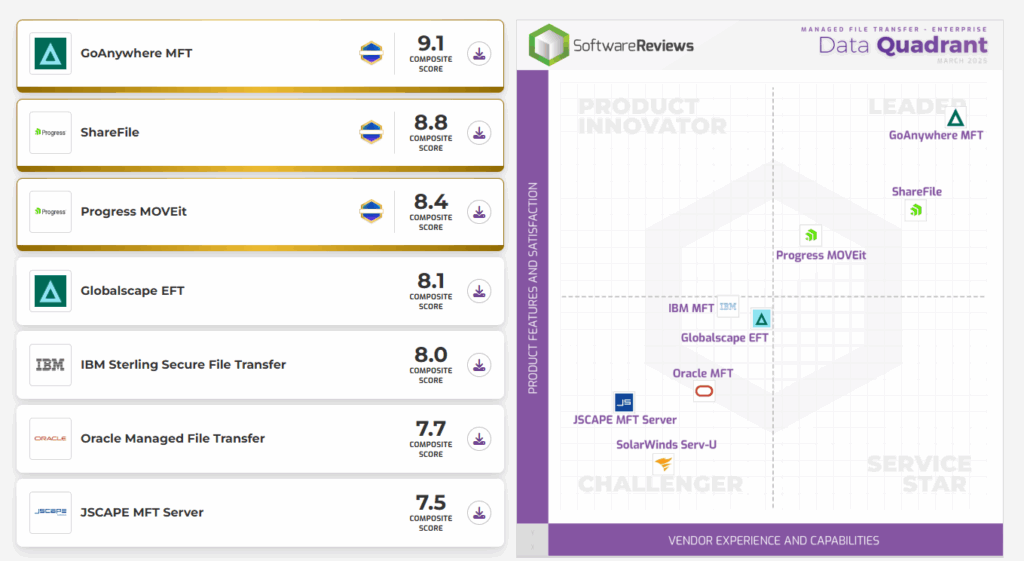The height and width of the screenshot is (561, 1024).
Task: Select the Oracle MFT red oval marker
Action: 704,391
